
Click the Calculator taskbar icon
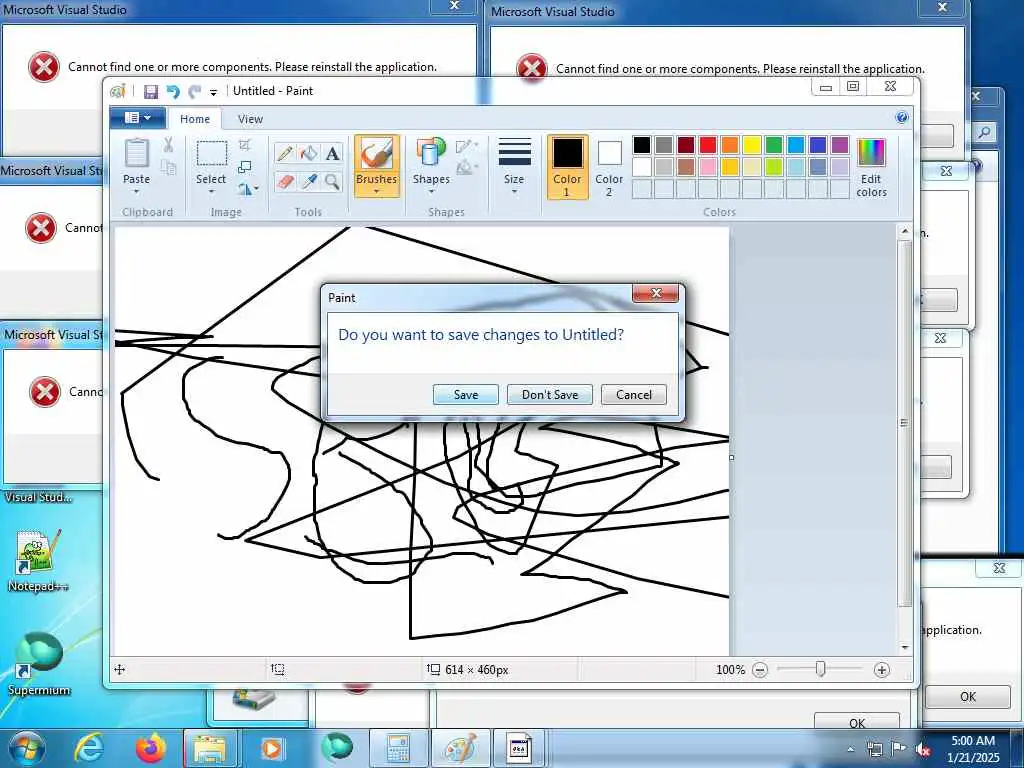[398, 748]
